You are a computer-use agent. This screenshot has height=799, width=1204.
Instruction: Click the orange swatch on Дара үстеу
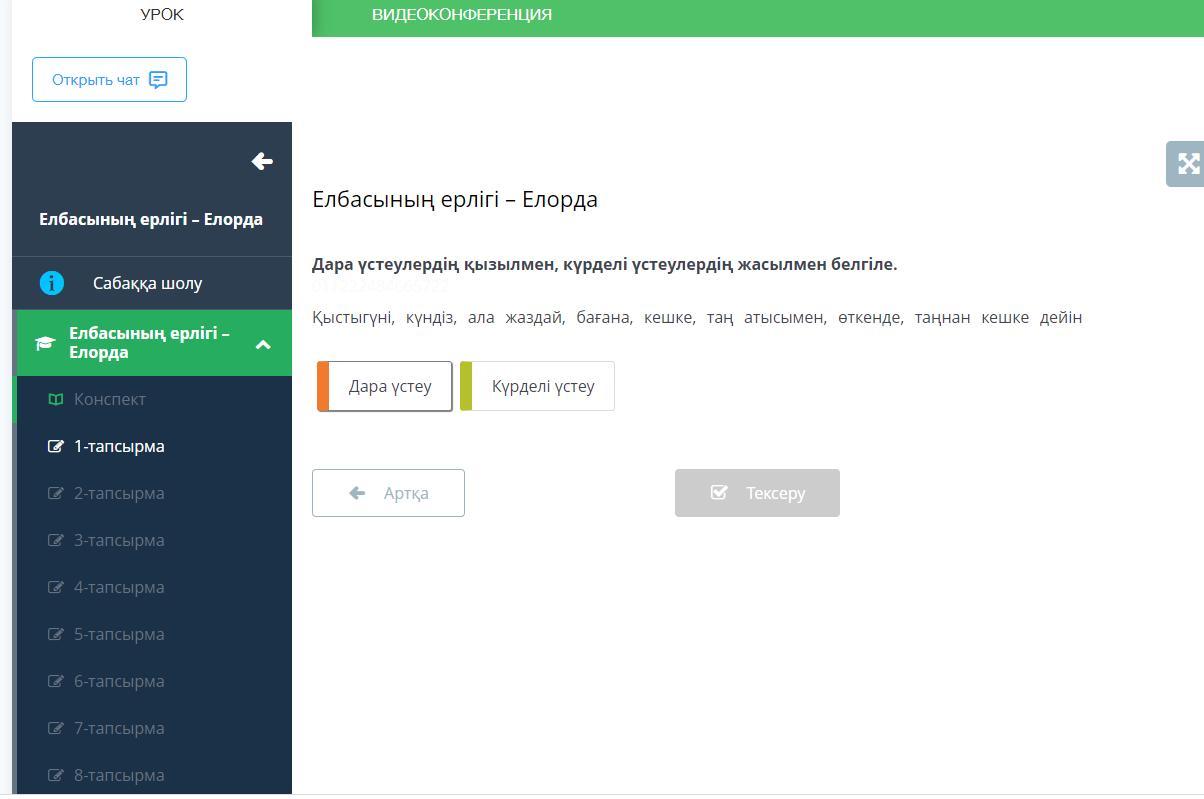click(x=323, y=386)
